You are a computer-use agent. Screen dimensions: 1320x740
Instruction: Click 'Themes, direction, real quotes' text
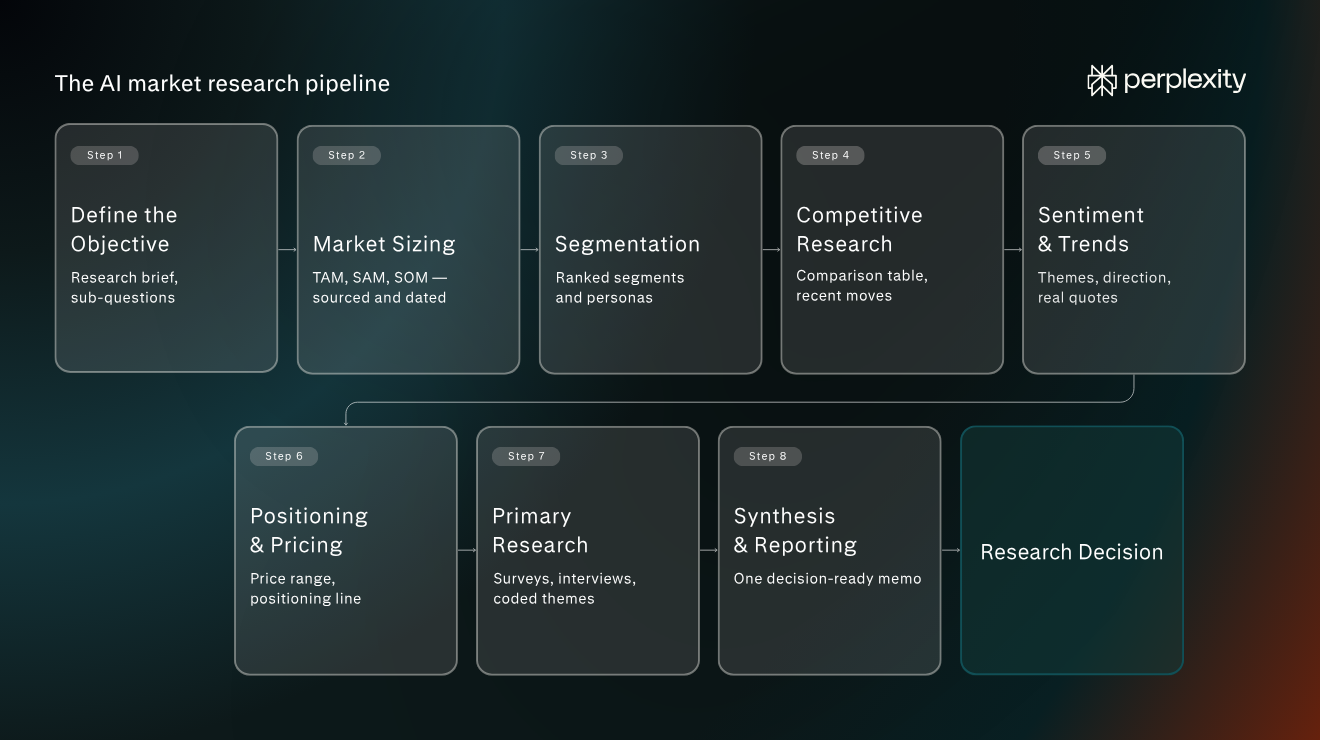pos(1104,287)
